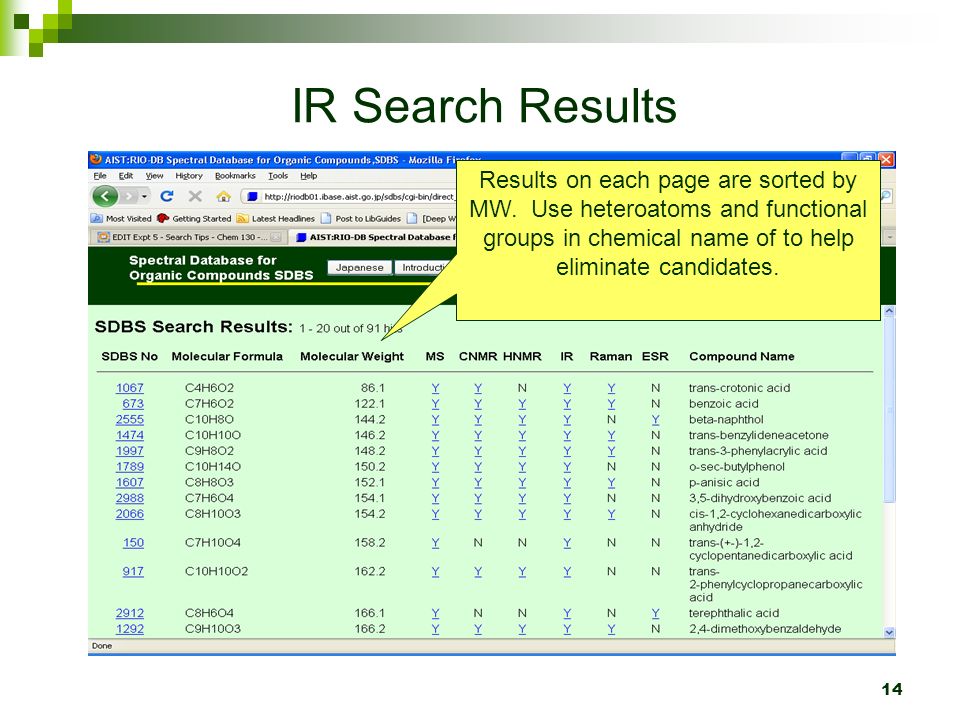The image size is (960, 720).
Task: Click the Molecular Formula column header
Action: [227, 356]
